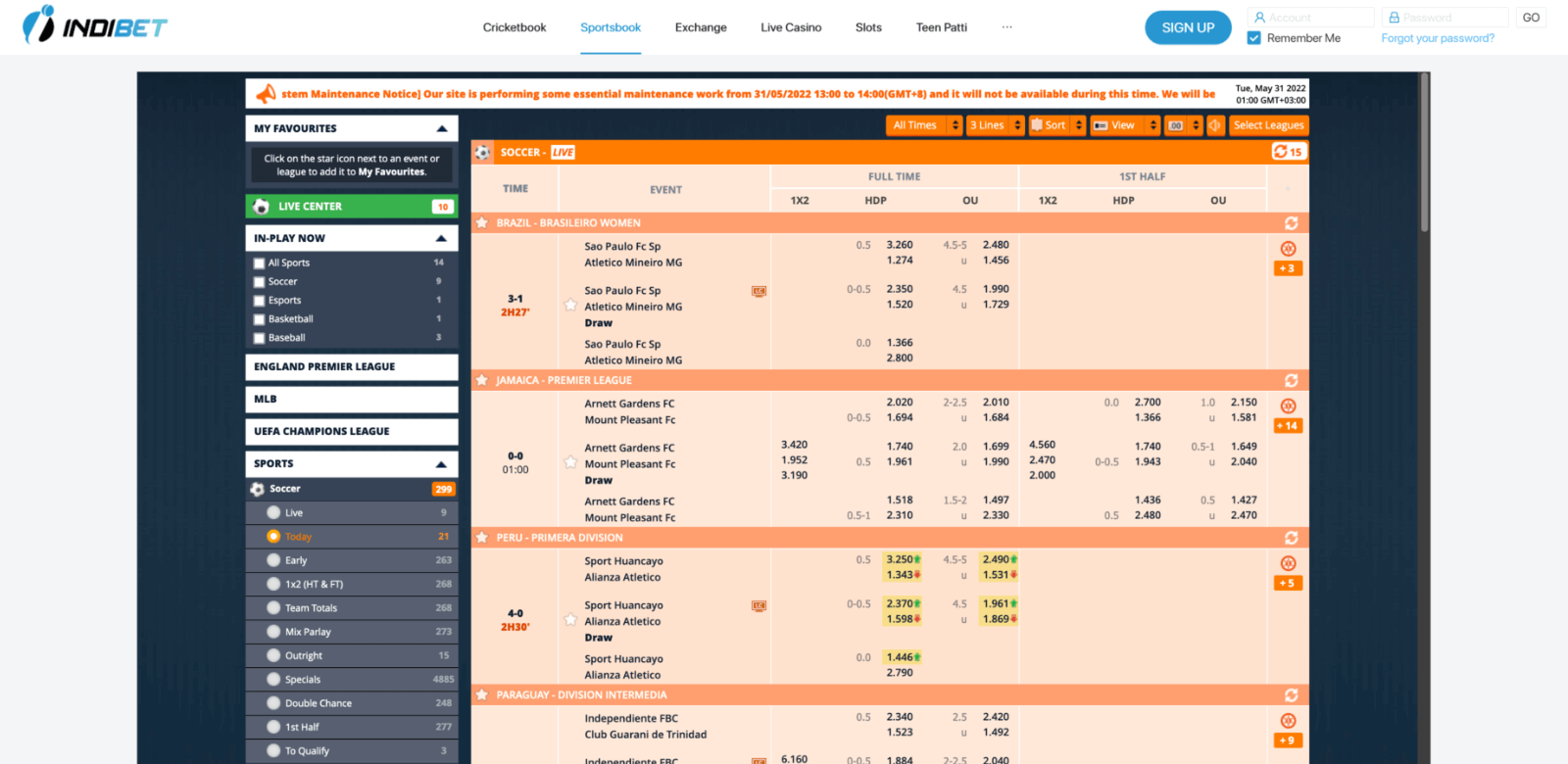Select the 1x2 (HT & FT) radio option
The width and height of the screenshot is (1568, 764).
coord(273,584)
